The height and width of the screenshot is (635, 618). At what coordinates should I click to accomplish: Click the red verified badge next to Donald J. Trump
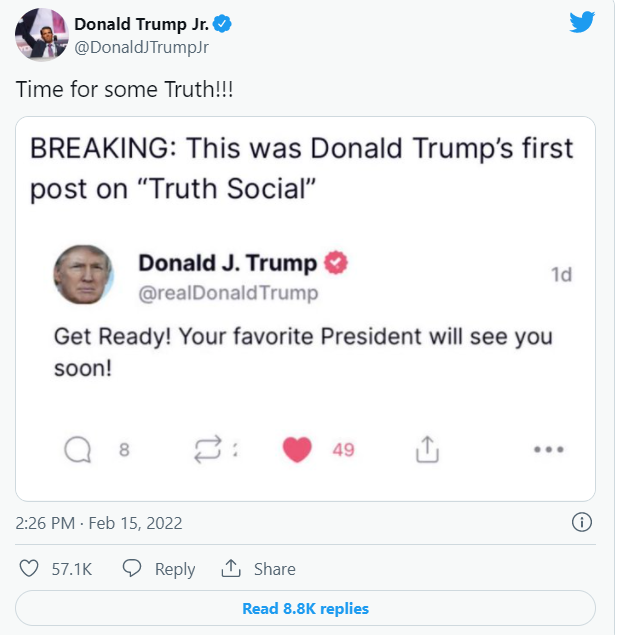pos(336,263)
